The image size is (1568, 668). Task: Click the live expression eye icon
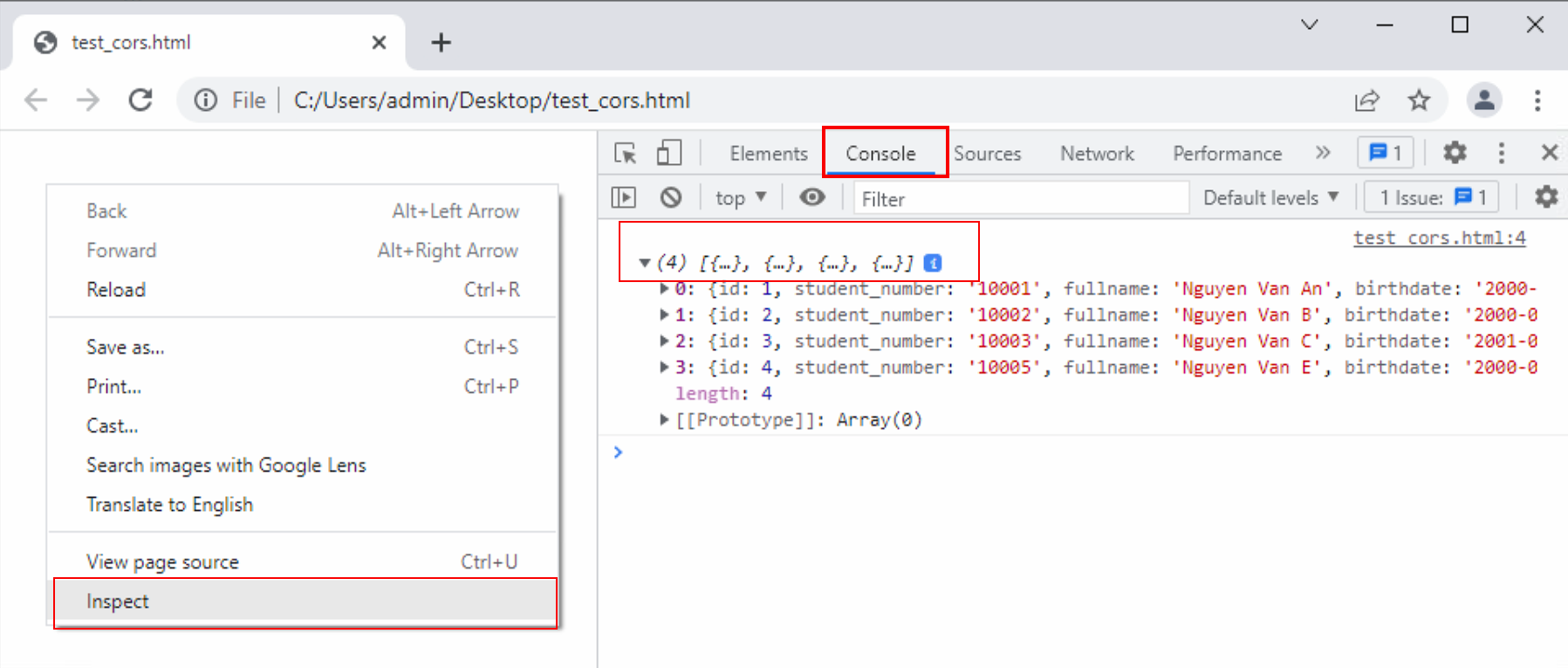[x=812, y=197]
